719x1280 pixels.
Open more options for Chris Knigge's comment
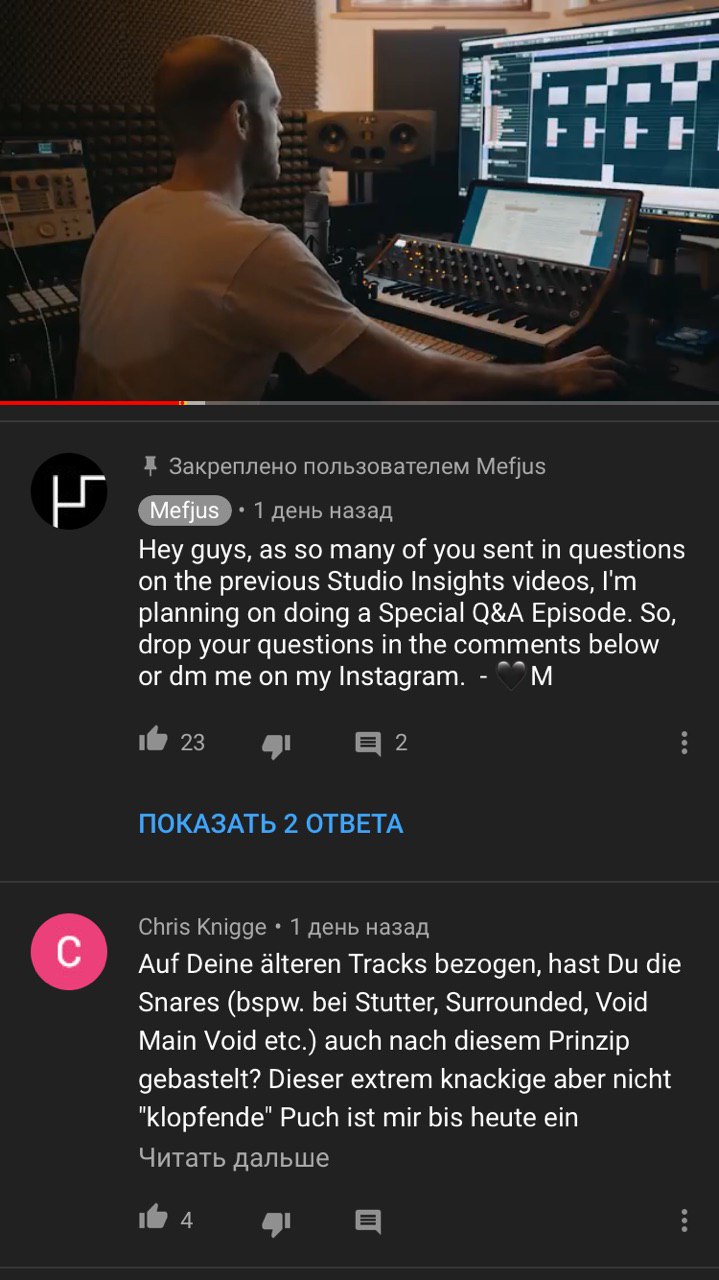(x=684, y=1220)
